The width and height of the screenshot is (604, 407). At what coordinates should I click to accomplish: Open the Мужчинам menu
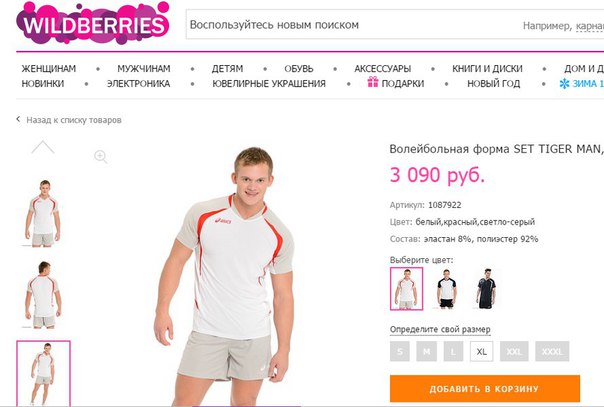144,69
